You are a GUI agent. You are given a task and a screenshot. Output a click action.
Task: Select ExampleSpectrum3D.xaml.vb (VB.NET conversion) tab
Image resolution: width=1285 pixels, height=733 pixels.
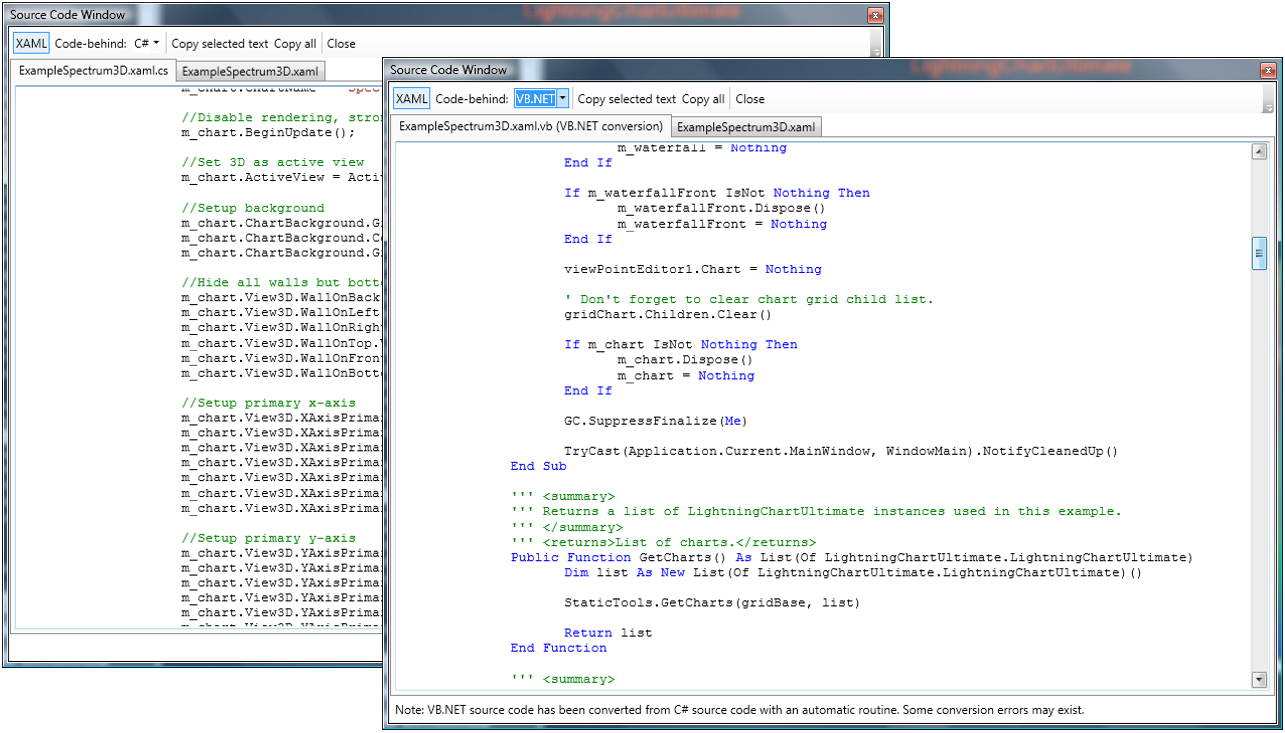(530, 127)
